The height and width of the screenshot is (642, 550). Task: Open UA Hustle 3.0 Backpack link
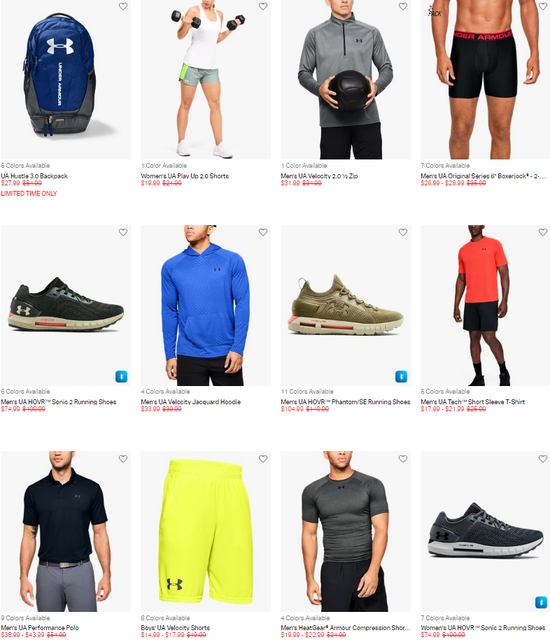tap(34, 176)
